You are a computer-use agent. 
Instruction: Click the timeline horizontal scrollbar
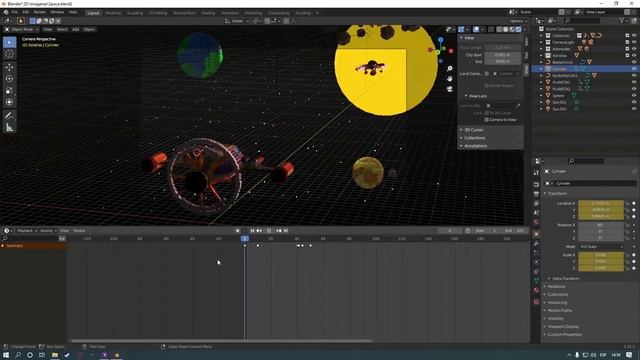(x=221, y=341)
